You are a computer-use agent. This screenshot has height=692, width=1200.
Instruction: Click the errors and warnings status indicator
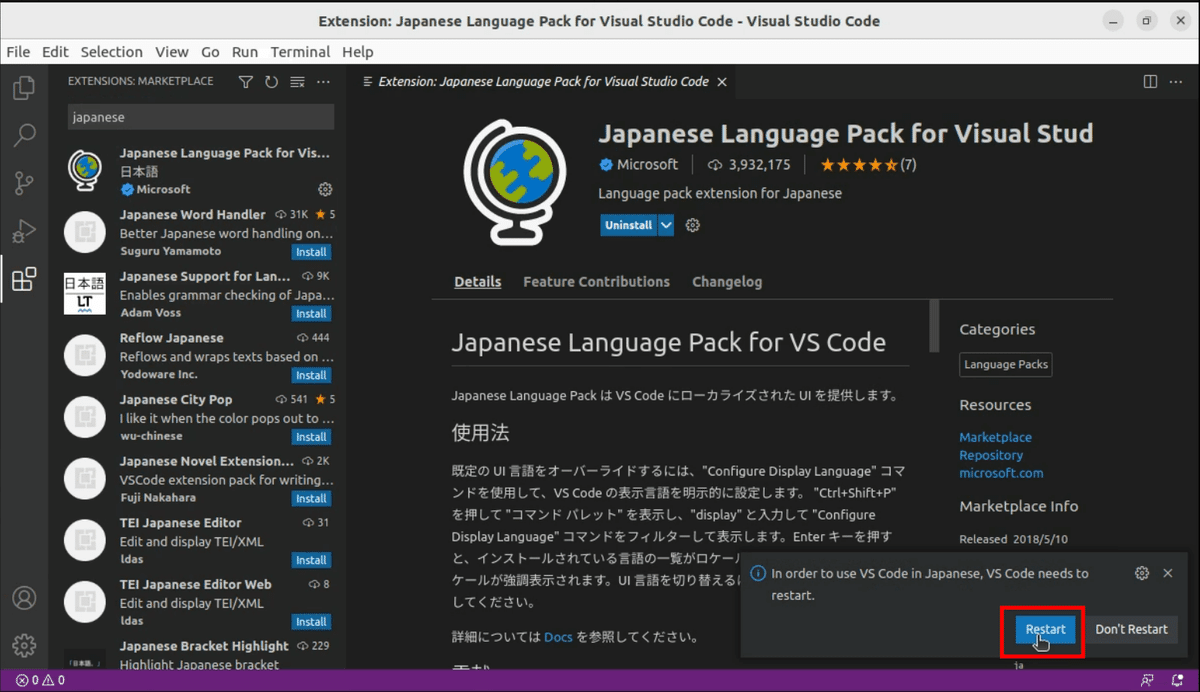point(40,681)
